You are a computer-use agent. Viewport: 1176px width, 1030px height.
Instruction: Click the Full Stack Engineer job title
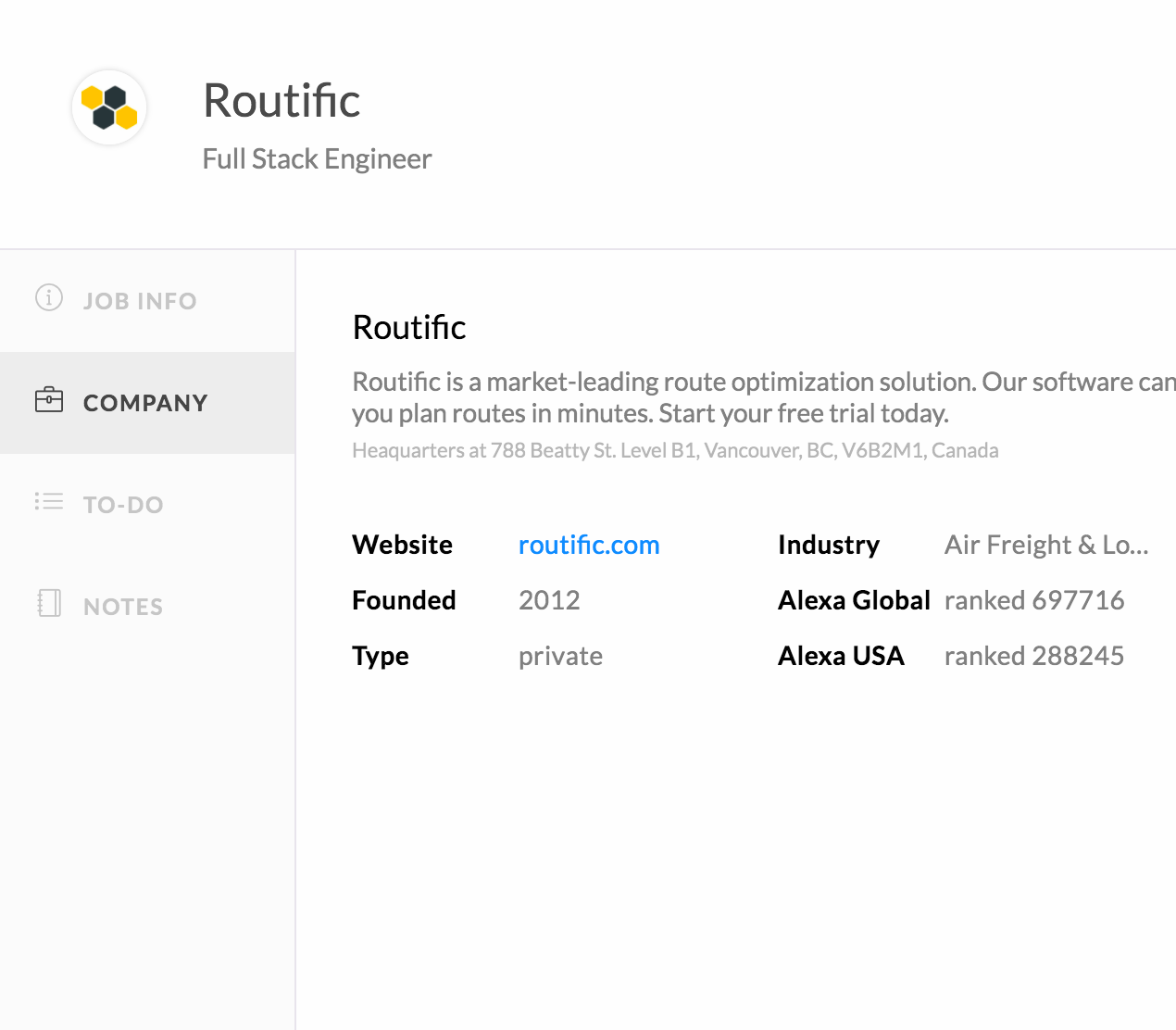tap(317, 158)
